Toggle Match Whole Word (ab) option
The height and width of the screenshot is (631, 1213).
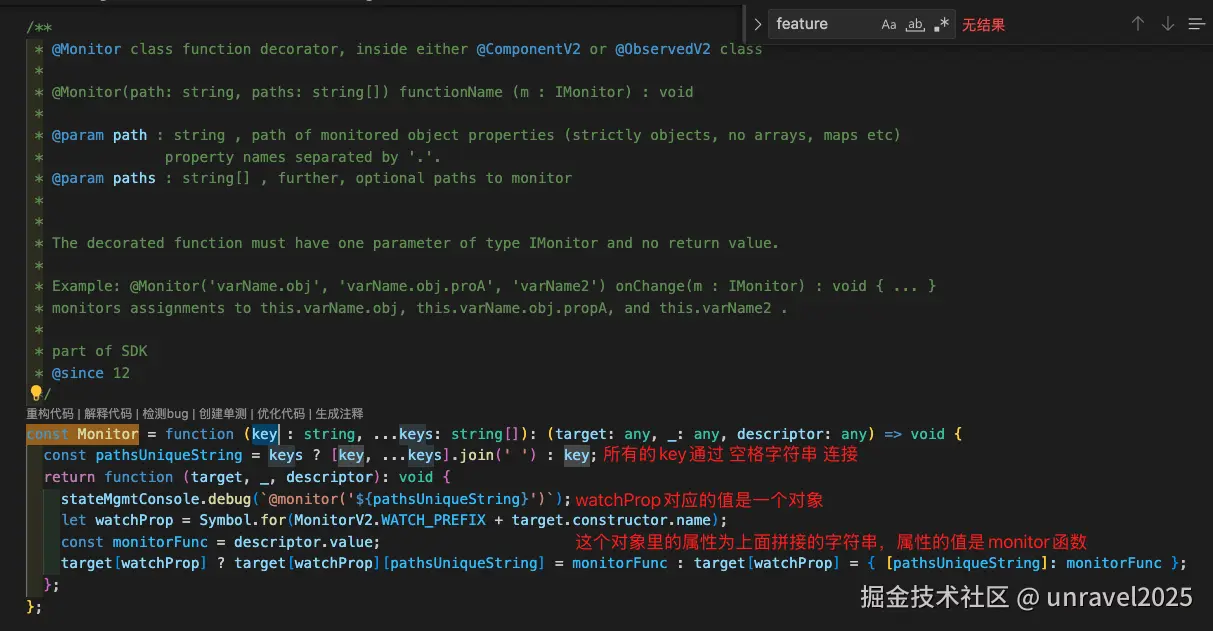tap(915, 25)
